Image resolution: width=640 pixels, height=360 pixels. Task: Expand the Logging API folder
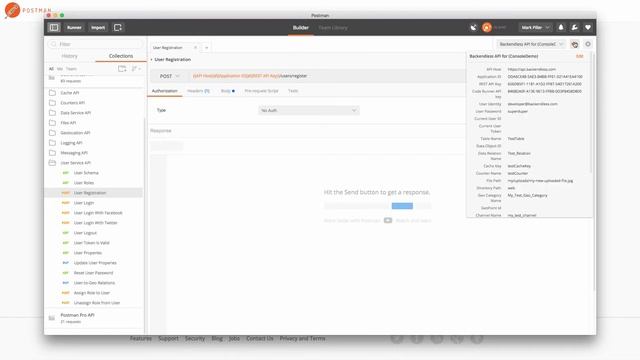coord(71,143)
